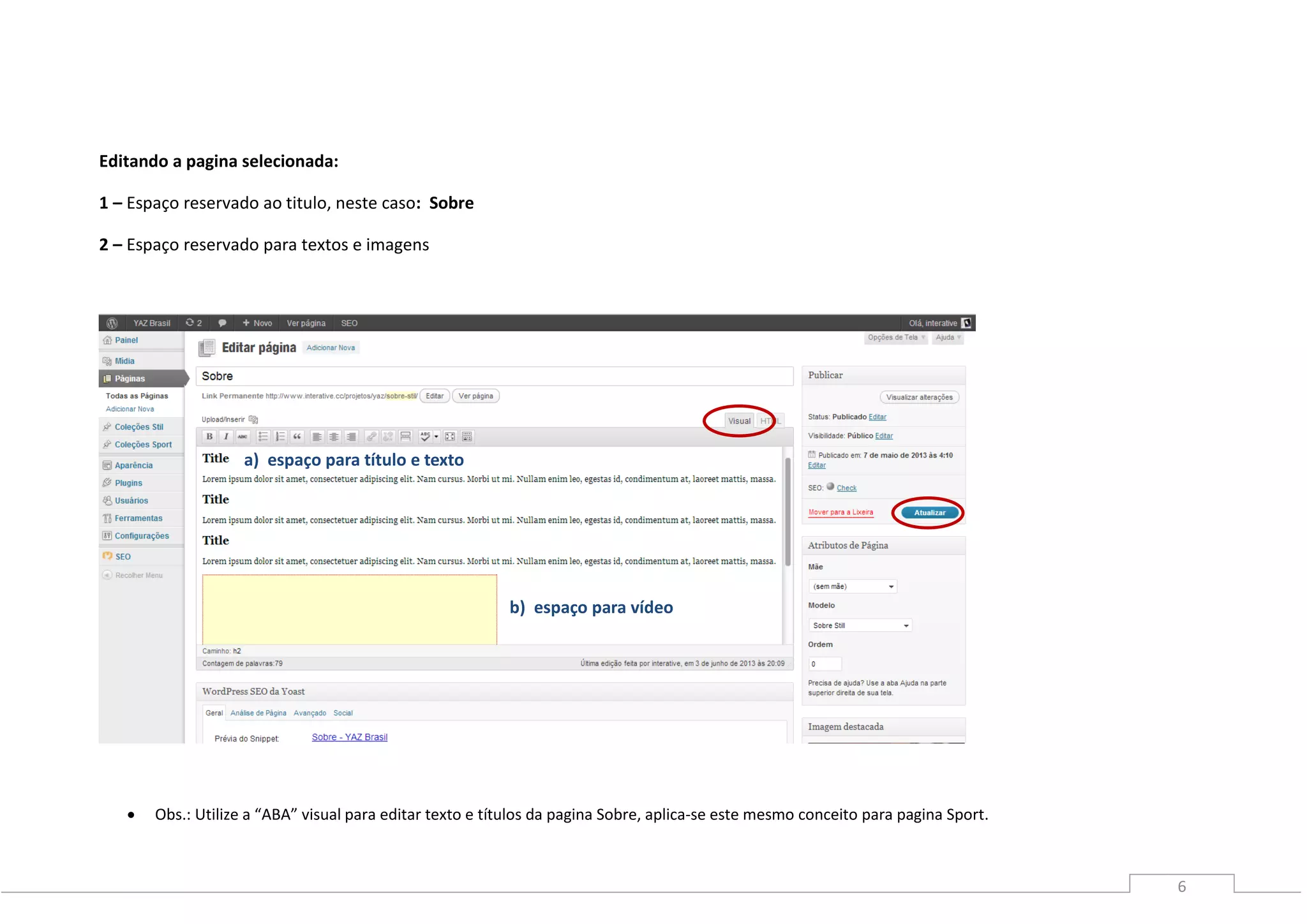
Task: Click the editor vertical scrollbar
Action: [x=788, y=512]
